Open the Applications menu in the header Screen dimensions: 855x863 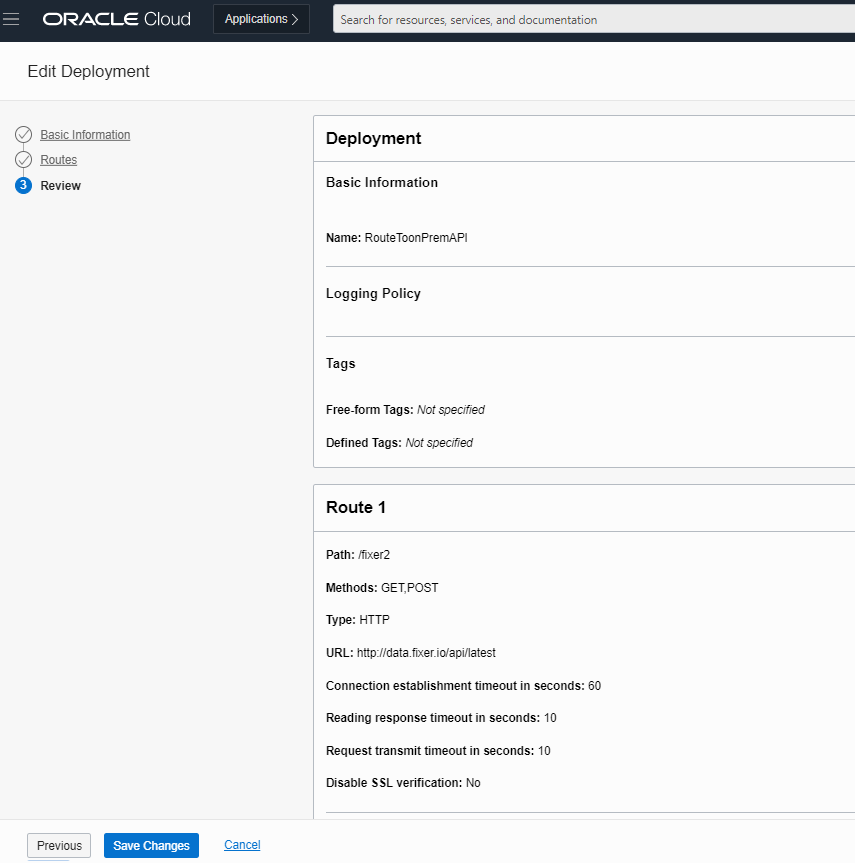point(261,18)
